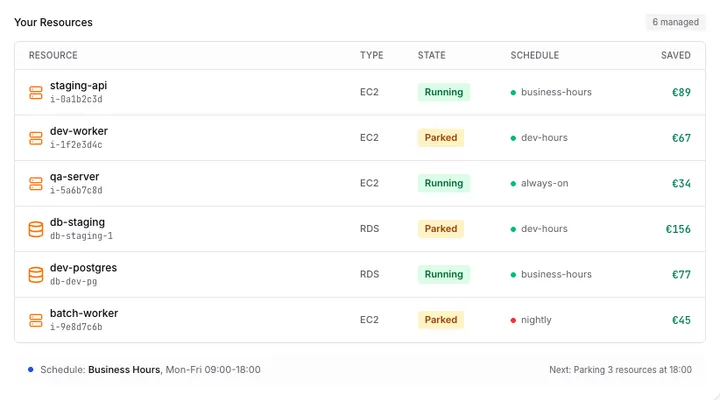Viewport: 720px width, 400px height.
Task: Click the EC2 type for batch-worker
Action: tap(369, 320)
